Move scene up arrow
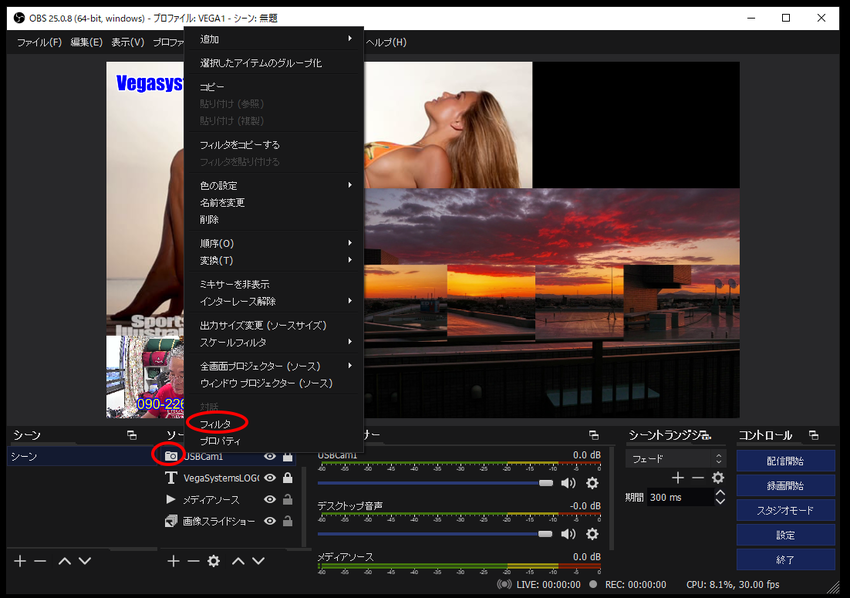Screen dimensions: 850x598 click(x=65, y=561)
